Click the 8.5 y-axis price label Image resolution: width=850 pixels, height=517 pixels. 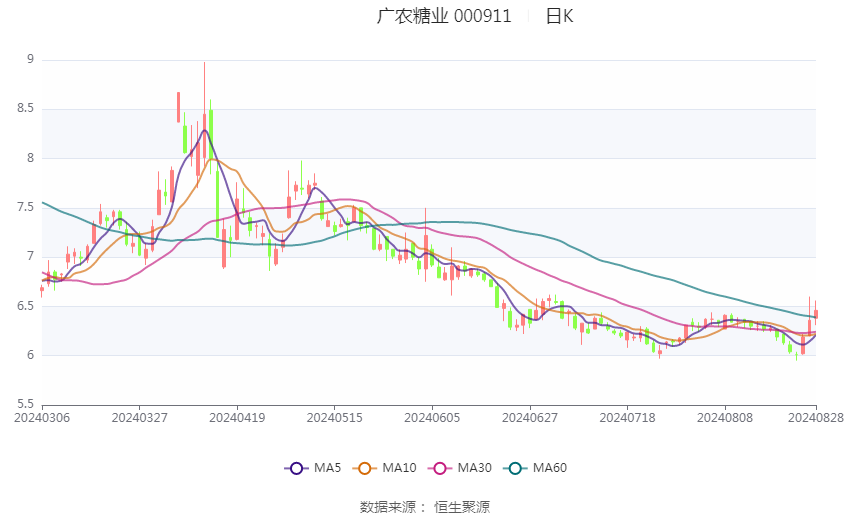click(25, 108)
